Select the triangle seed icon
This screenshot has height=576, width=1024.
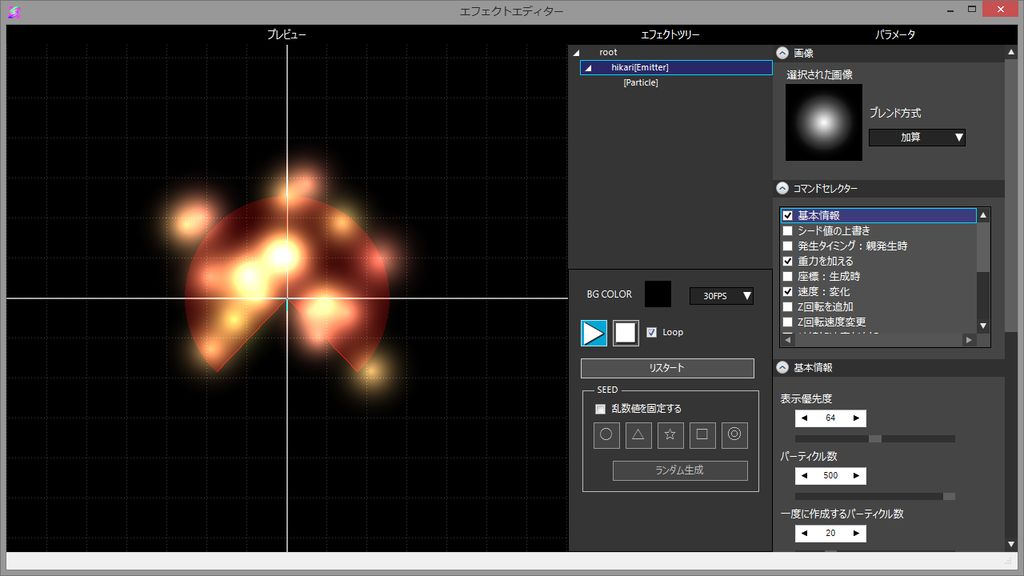pyautogui.click(x=638, y=434)
